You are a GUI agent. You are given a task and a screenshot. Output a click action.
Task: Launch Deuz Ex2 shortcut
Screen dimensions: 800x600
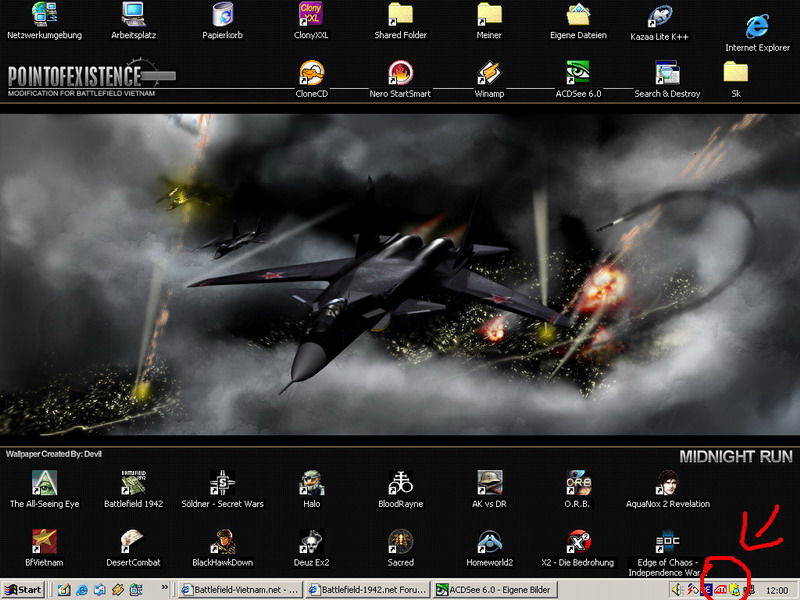pos(311,548)
